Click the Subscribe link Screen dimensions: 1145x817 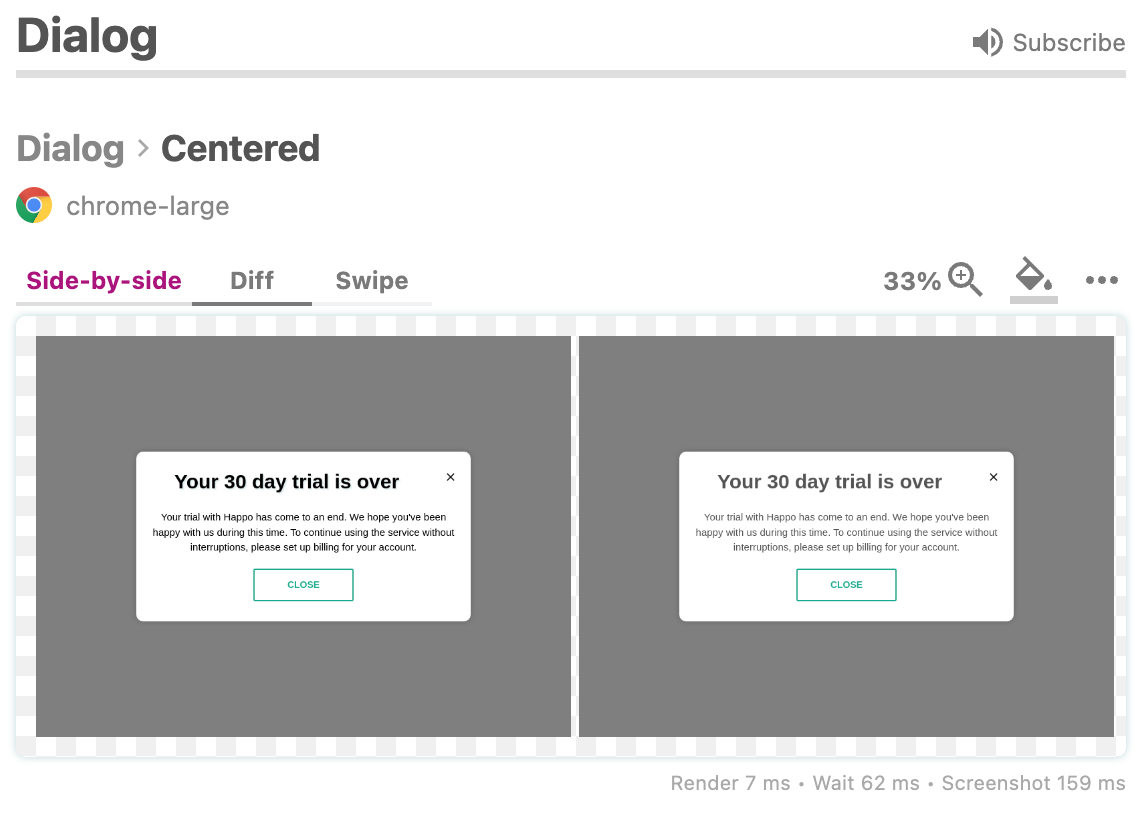point(1068,42)
